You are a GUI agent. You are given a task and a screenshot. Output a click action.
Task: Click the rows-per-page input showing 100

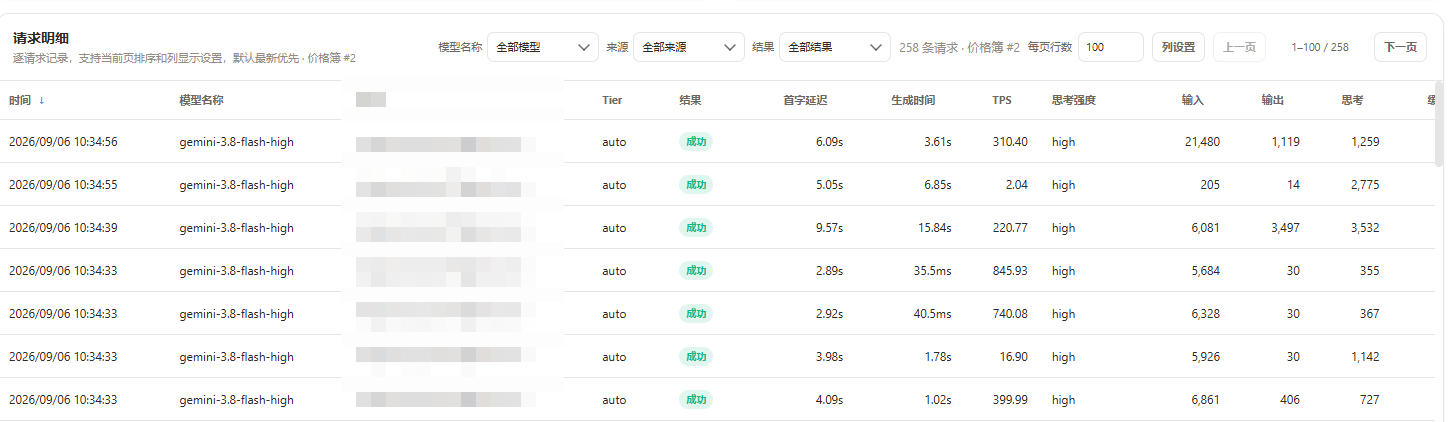pyautogui.click(x=1110, y=47)
